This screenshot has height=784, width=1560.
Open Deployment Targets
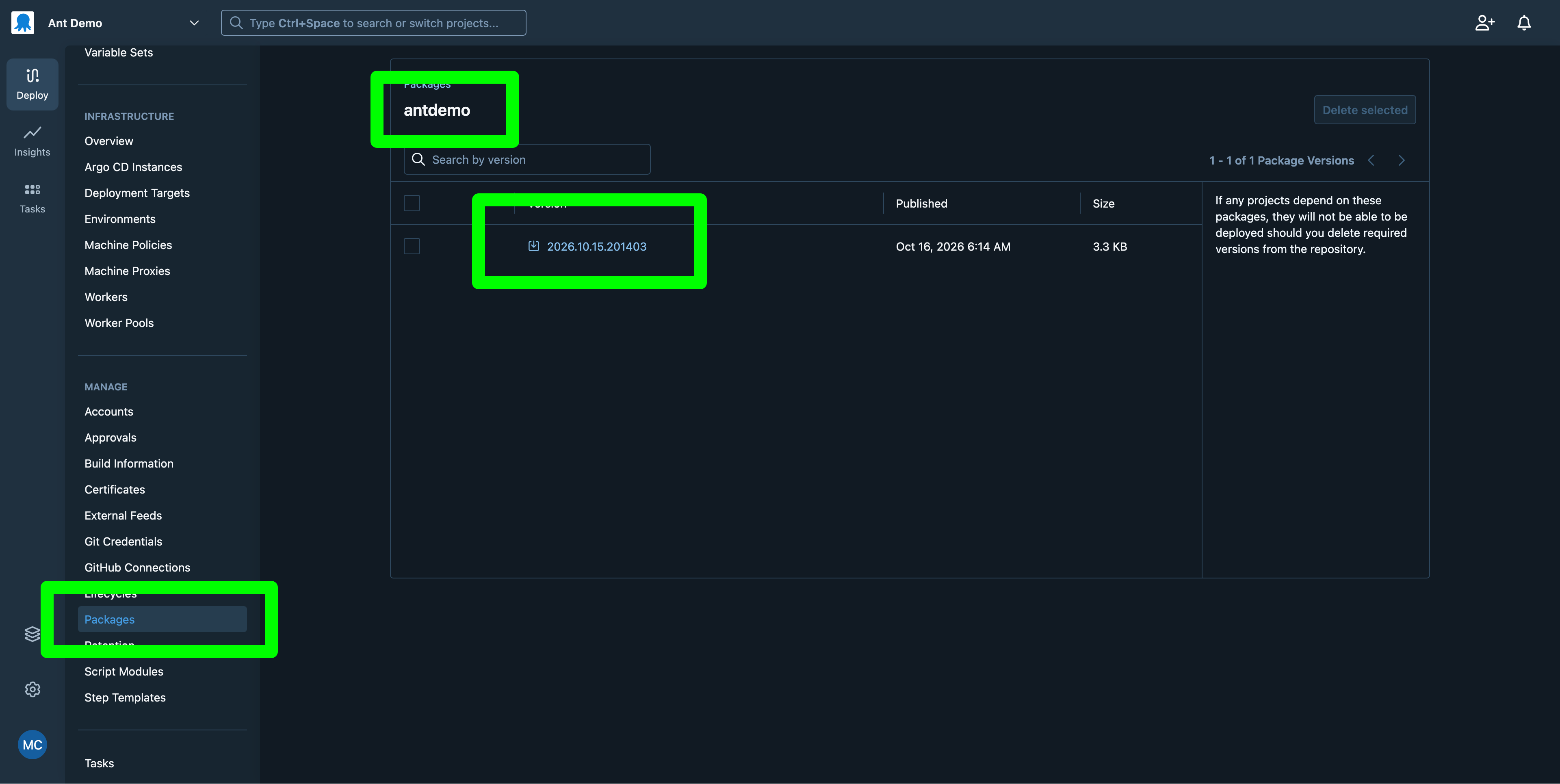click(x=137, y=193)
